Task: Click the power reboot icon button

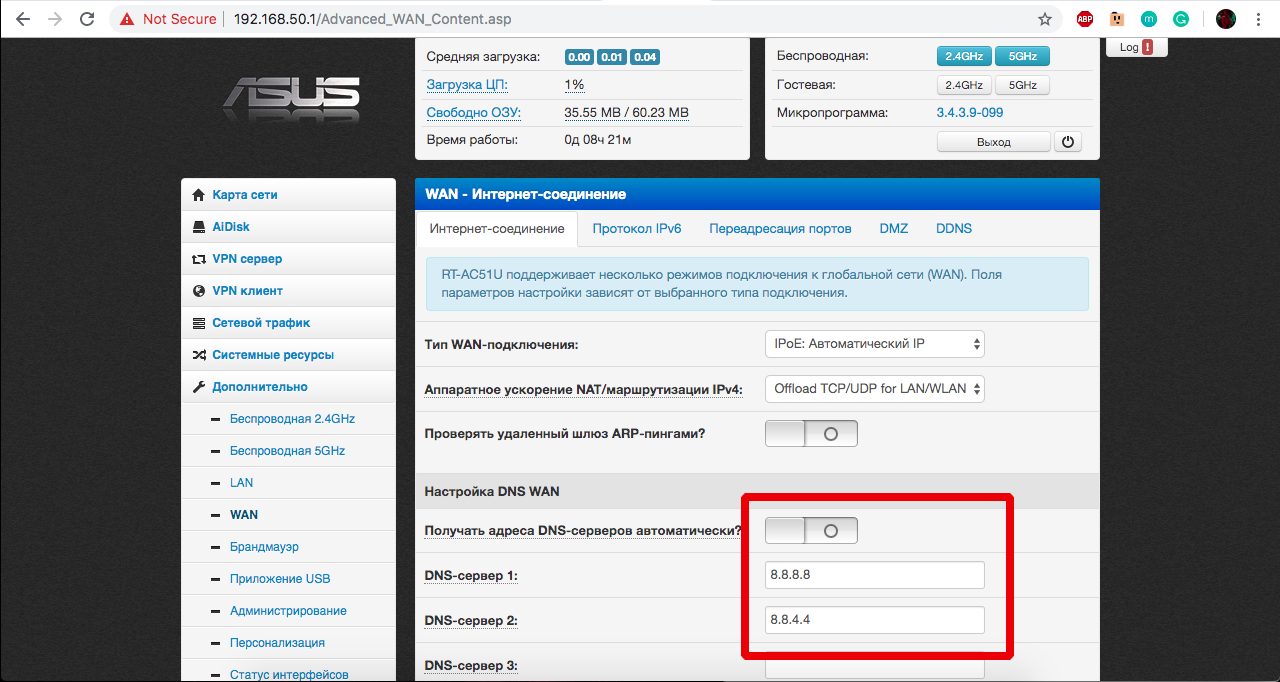Action: pyautogui.click(x=1067, y=142)
